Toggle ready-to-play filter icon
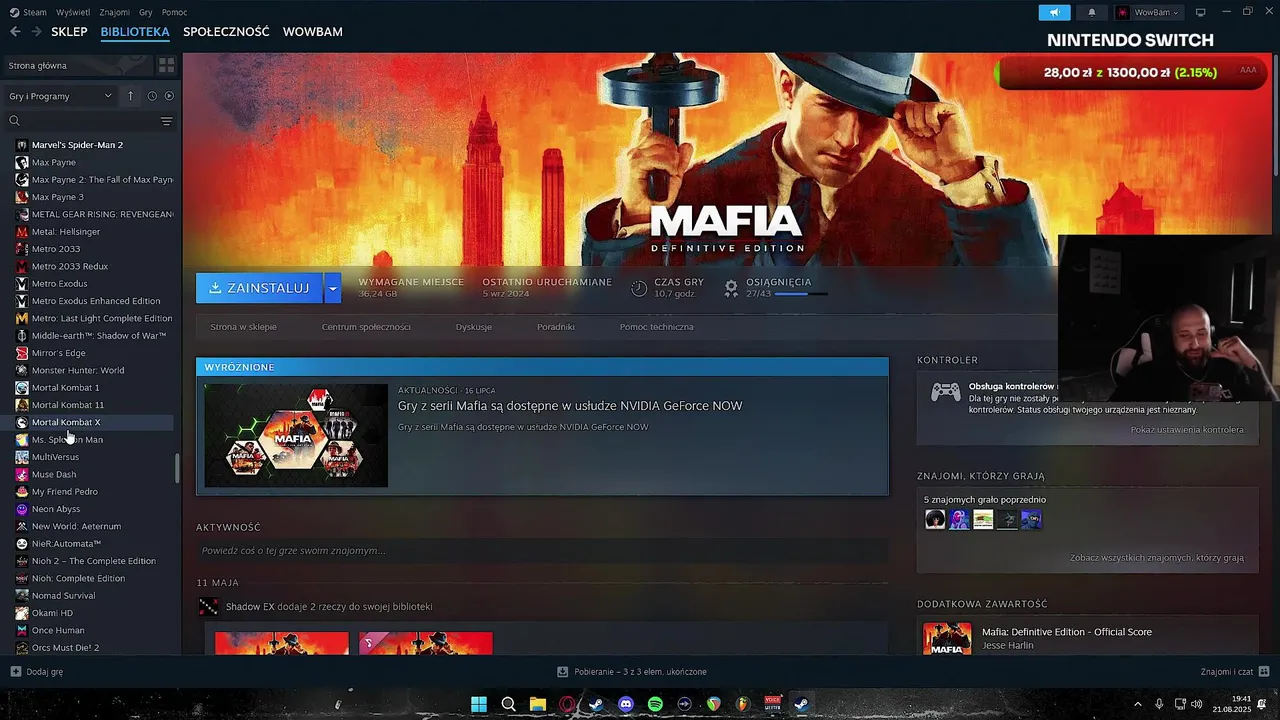The image size is (1280, 720). pos(169,96)
